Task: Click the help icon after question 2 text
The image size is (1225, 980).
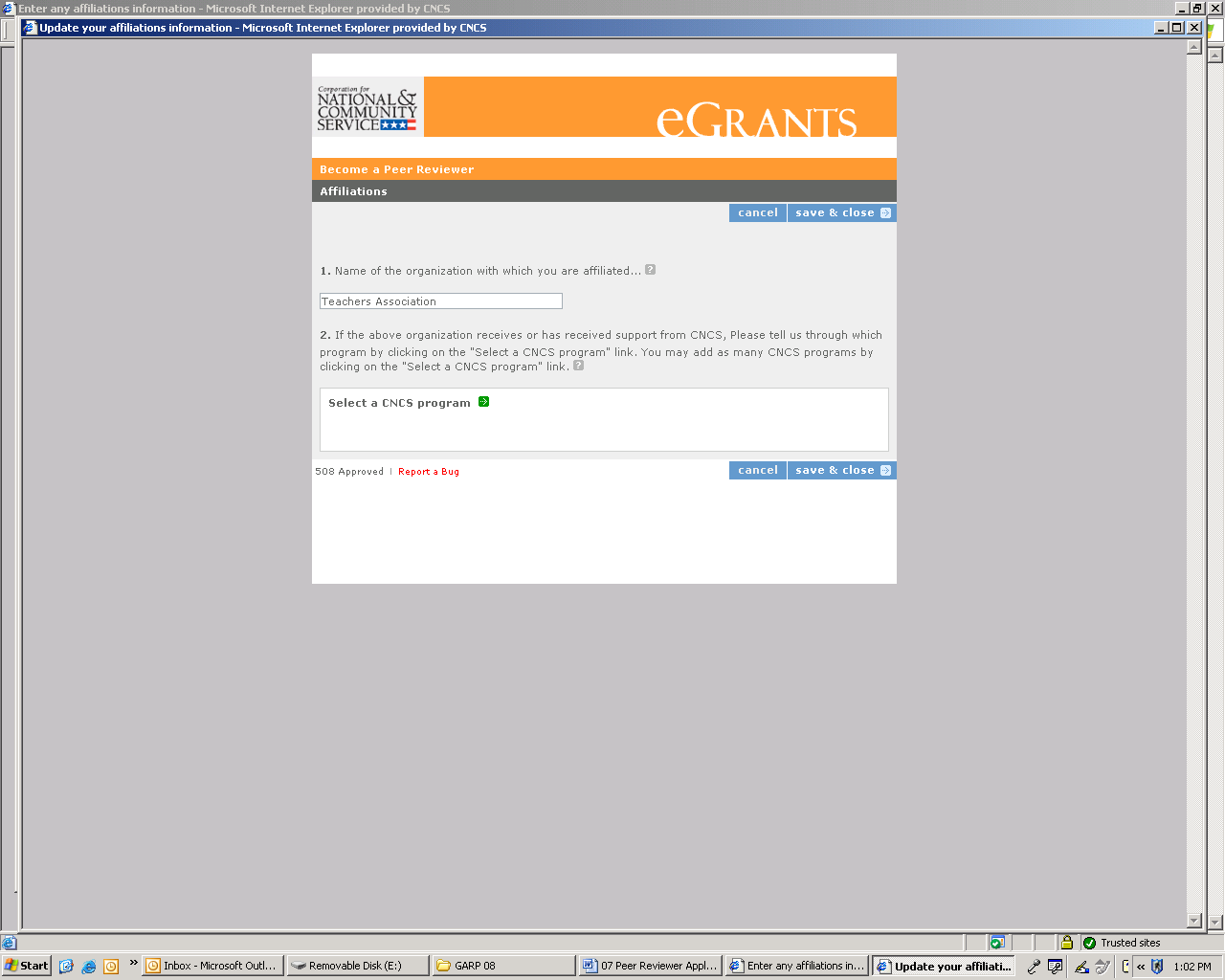Action: pos(578,366)
